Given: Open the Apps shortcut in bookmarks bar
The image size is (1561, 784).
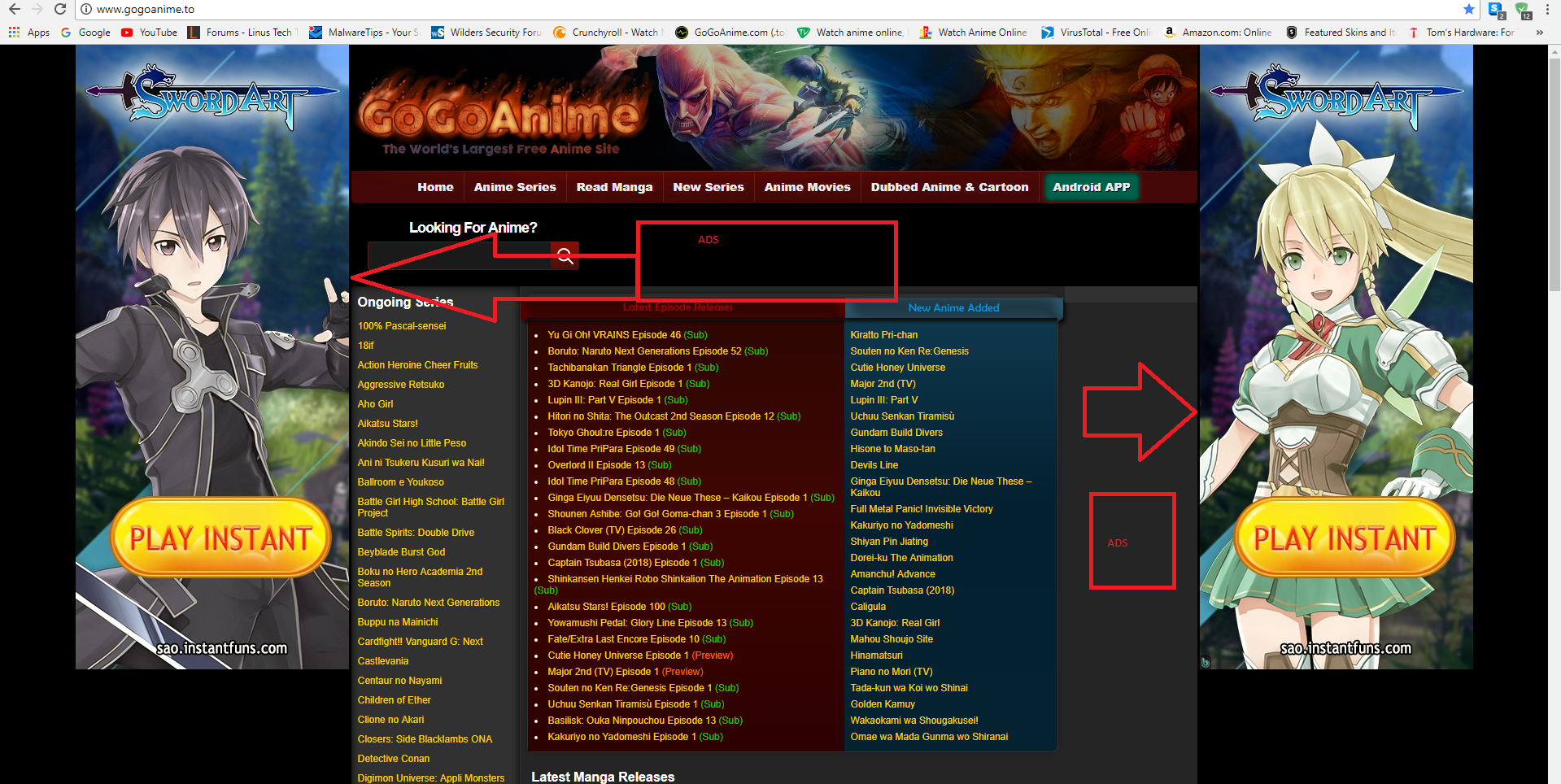Looking at the screenshot, I should pyautogui.click(x=29, y=33).
